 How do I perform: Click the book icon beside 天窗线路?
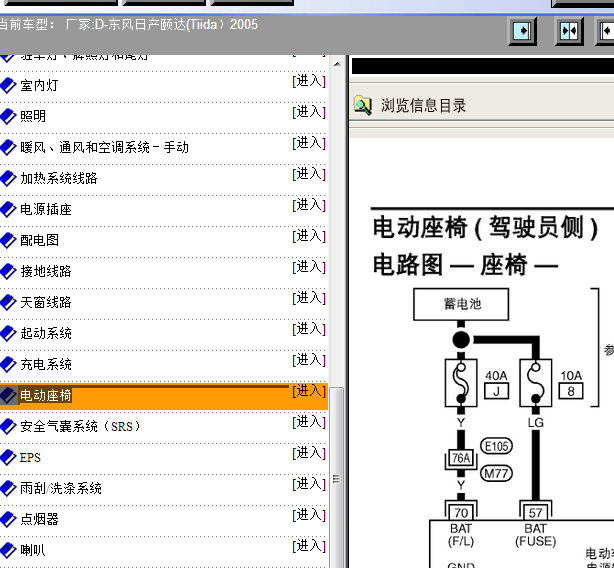pyautogui.click(x=8, y=302)
